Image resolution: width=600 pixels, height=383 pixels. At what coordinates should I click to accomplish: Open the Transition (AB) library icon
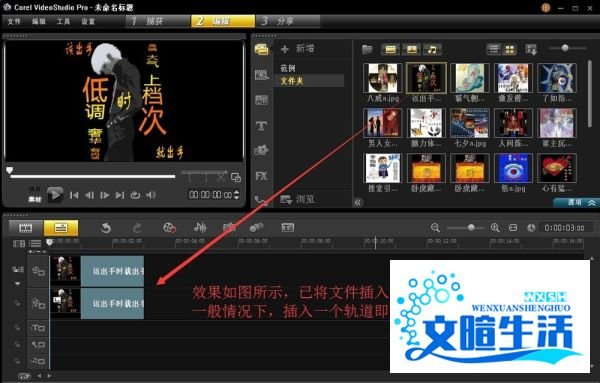coord(261,100)
